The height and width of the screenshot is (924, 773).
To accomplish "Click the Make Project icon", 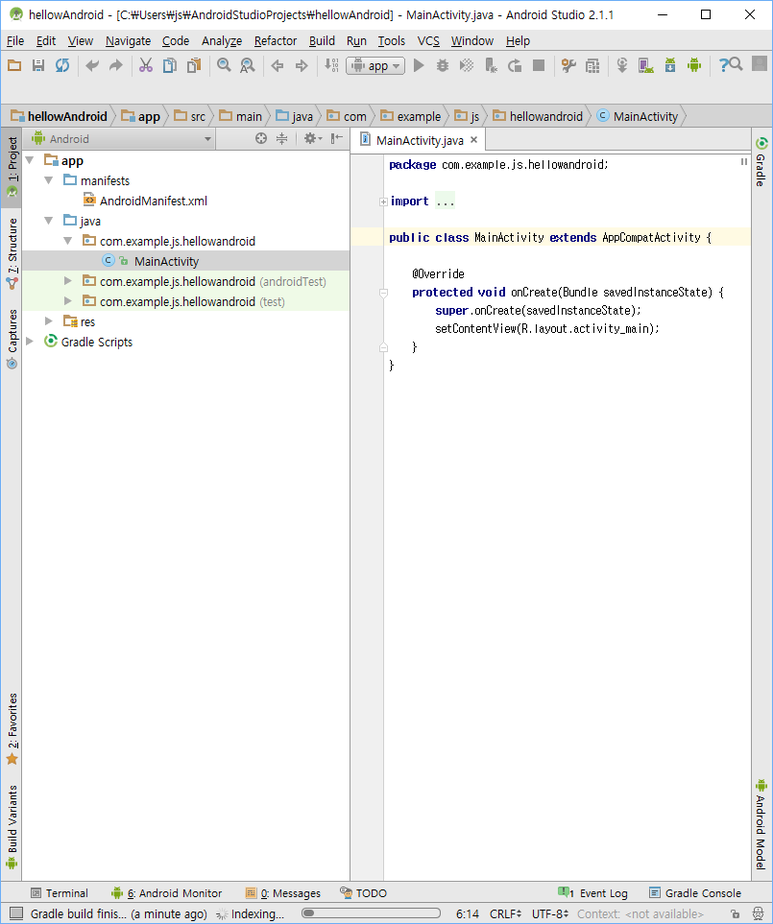I will coord(331,65).
